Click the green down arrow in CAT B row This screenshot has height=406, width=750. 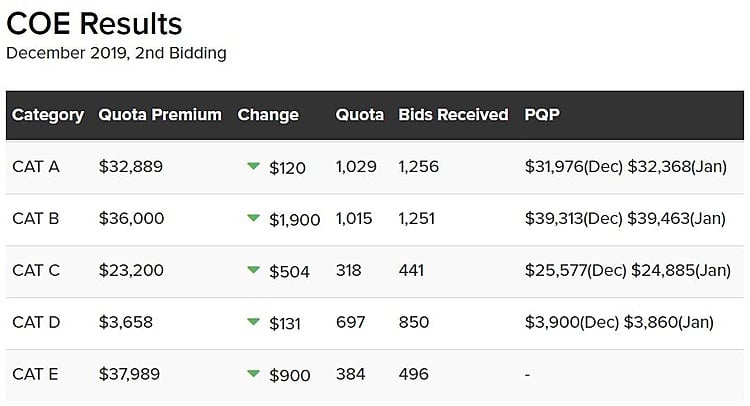click(x=254, y=218)
